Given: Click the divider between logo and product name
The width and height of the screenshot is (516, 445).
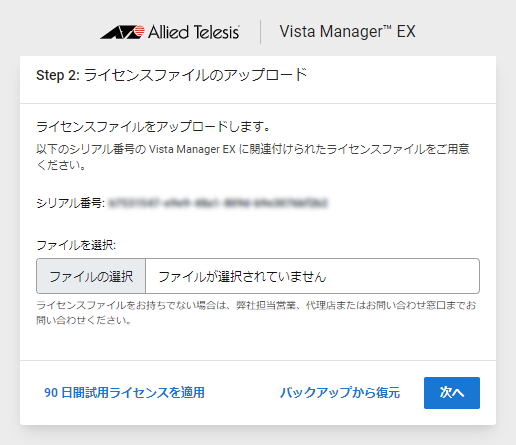Looking at the screenshot, I should (x=260, y=32).
